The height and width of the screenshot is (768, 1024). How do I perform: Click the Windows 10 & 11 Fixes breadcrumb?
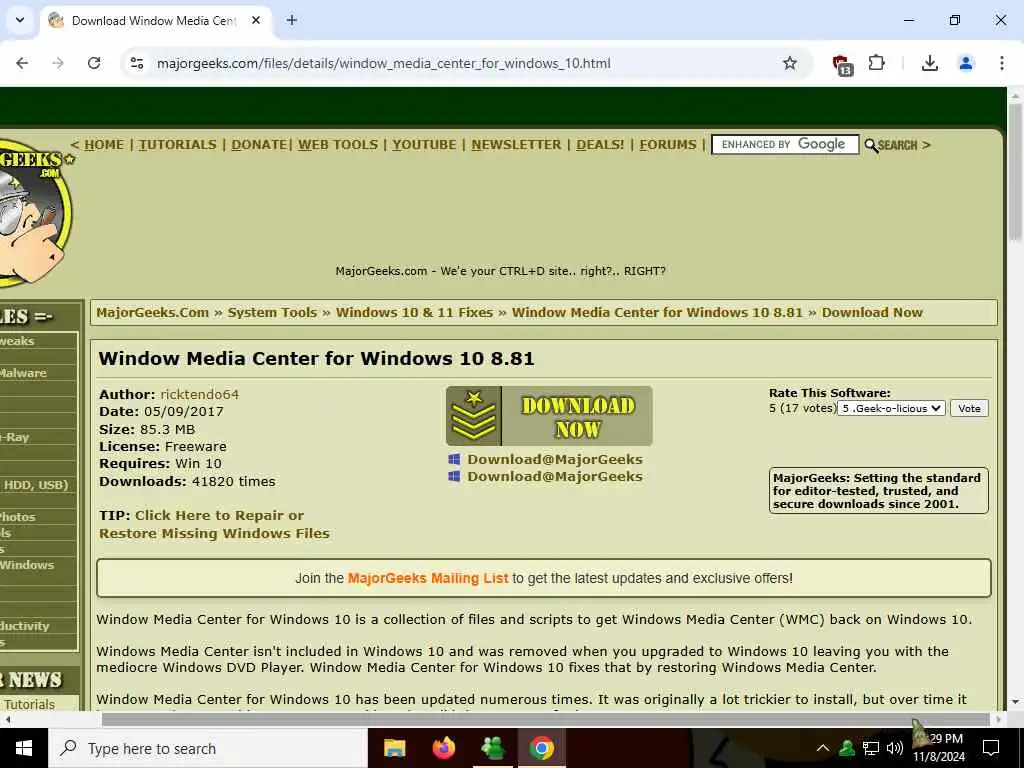tap(415, 312)
